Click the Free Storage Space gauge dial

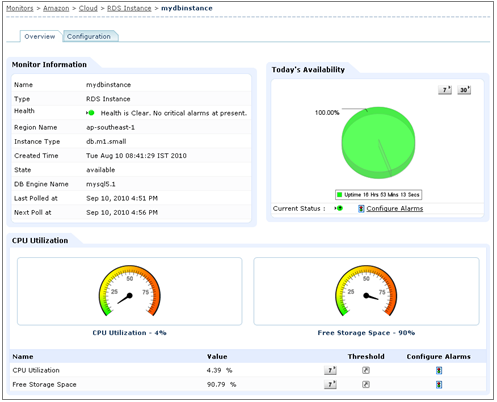[366, 291]
